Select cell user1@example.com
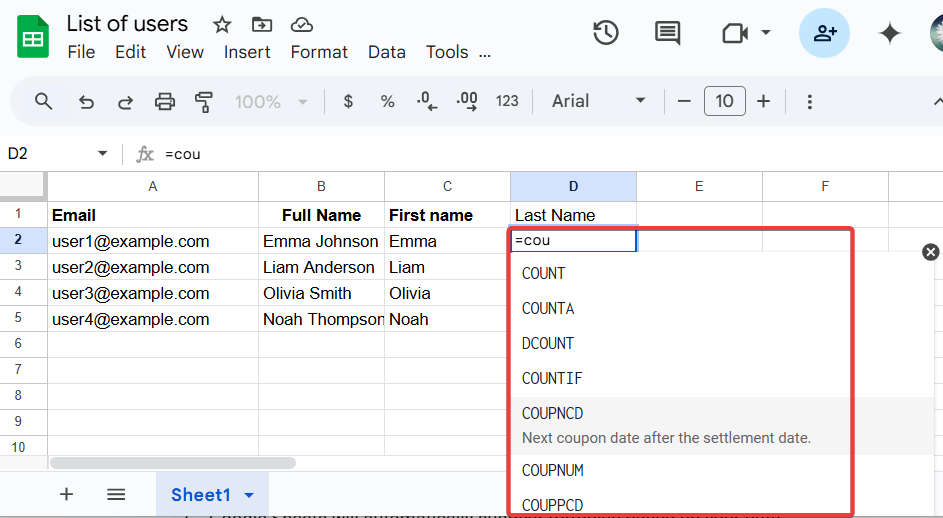The image size is (943, 518). point(153,241)
